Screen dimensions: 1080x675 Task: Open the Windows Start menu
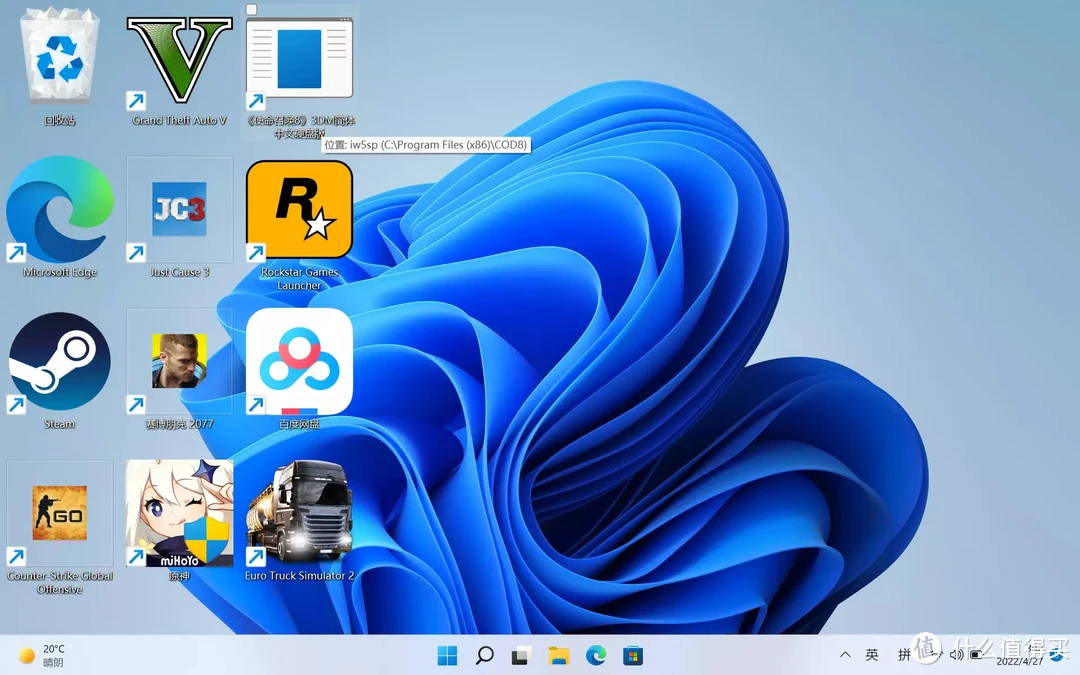coord(447,655)
